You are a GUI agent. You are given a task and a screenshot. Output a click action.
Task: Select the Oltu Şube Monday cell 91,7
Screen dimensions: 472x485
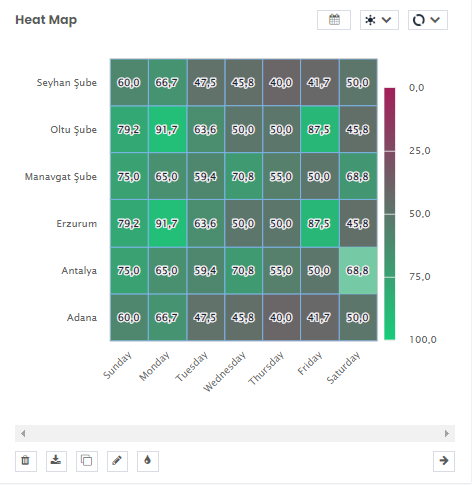(168, 129)
